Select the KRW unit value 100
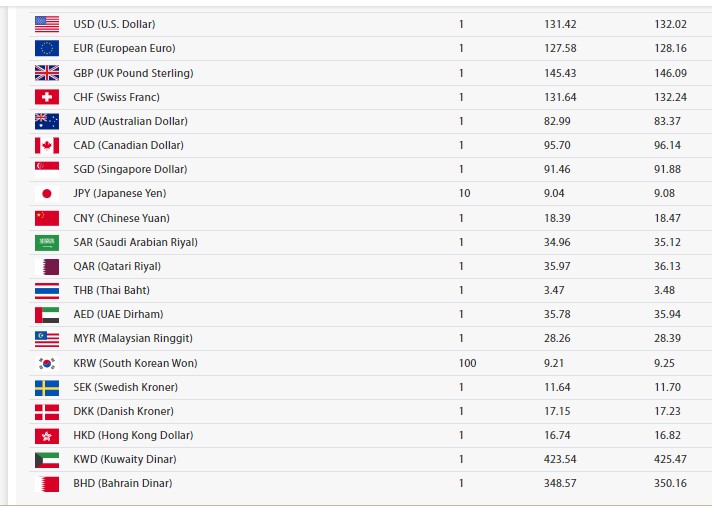 coord(467,363)
